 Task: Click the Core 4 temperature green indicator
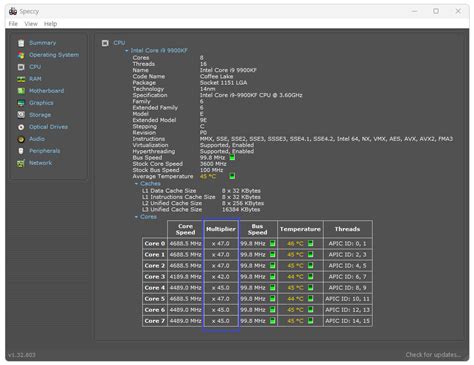310,287
